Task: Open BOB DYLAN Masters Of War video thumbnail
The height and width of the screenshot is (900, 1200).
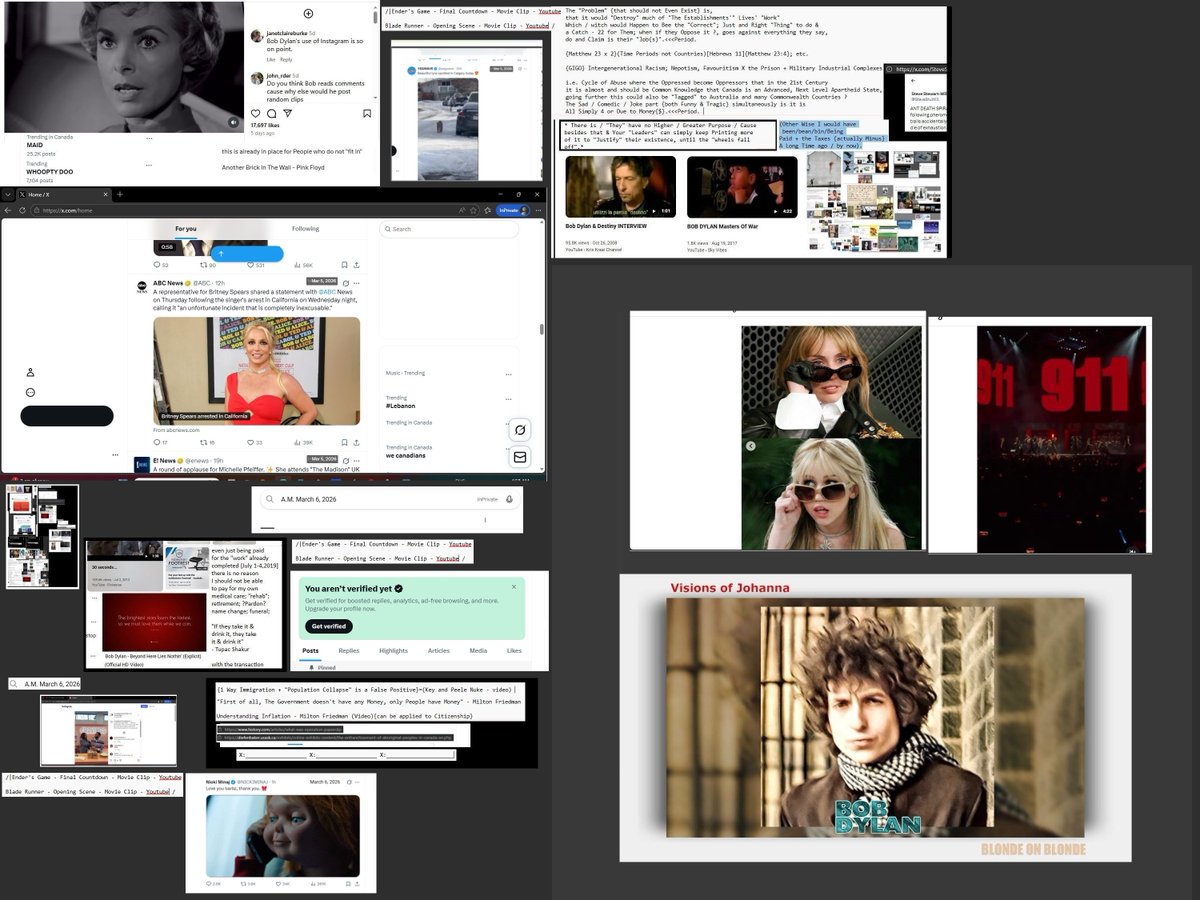Action: click(x=742, y=187)
